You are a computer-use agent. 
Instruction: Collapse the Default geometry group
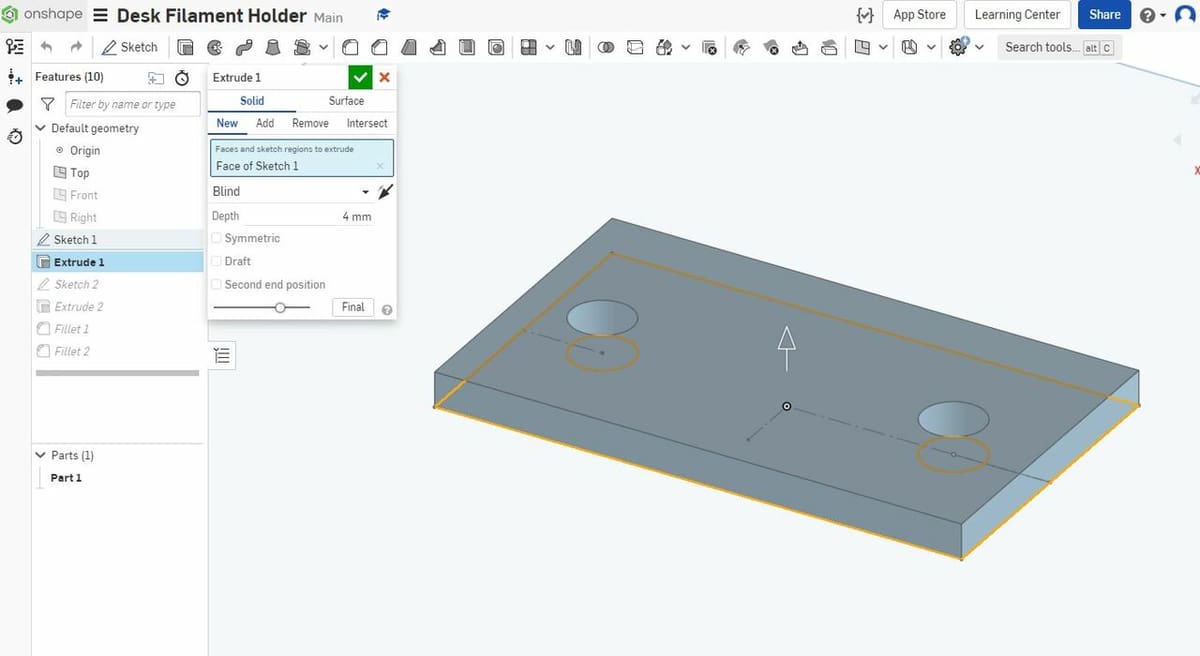(40, 128)
